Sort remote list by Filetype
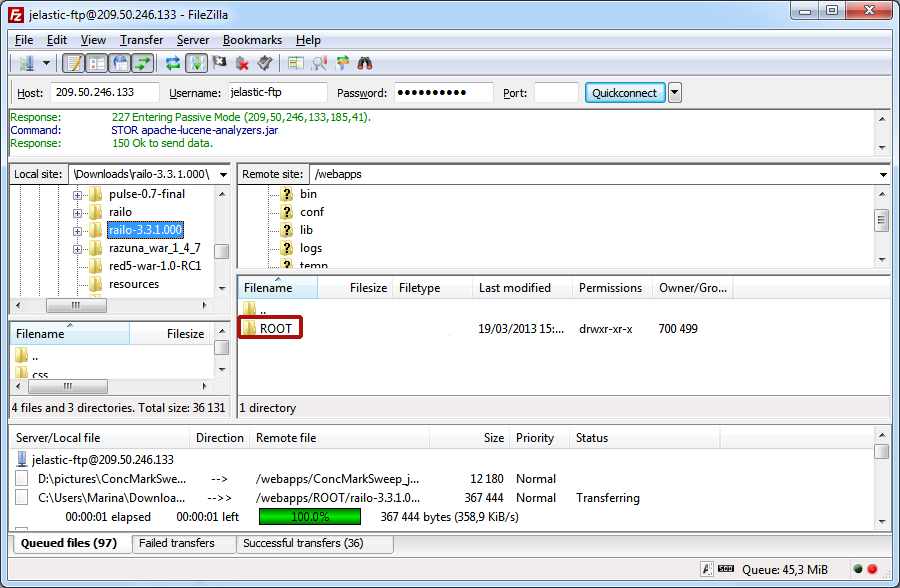The height and width of the screenshot is (588, 900). pos(432,288)
